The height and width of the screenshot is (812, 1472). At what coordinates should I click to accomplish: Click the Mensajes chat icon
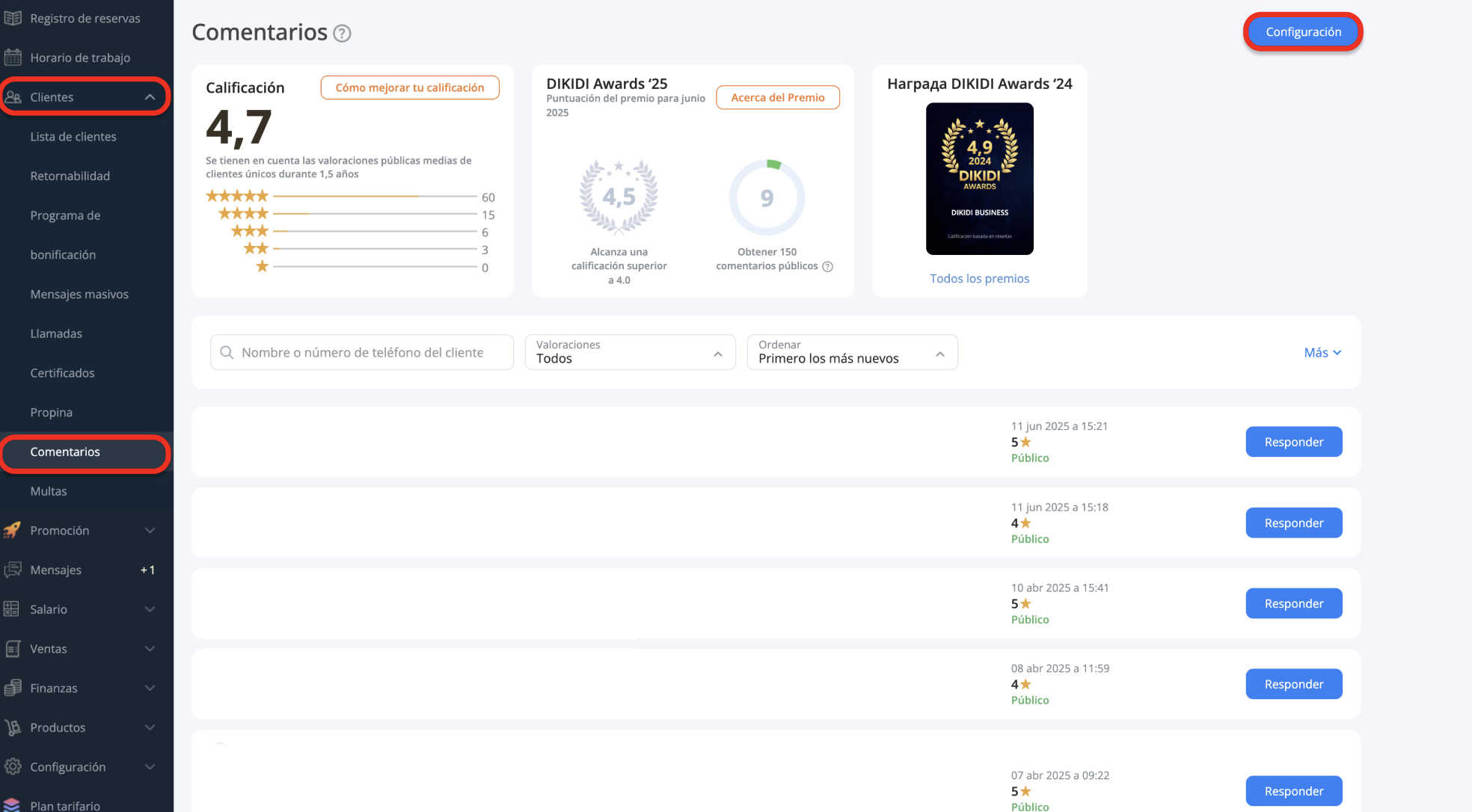pos(13,570)
